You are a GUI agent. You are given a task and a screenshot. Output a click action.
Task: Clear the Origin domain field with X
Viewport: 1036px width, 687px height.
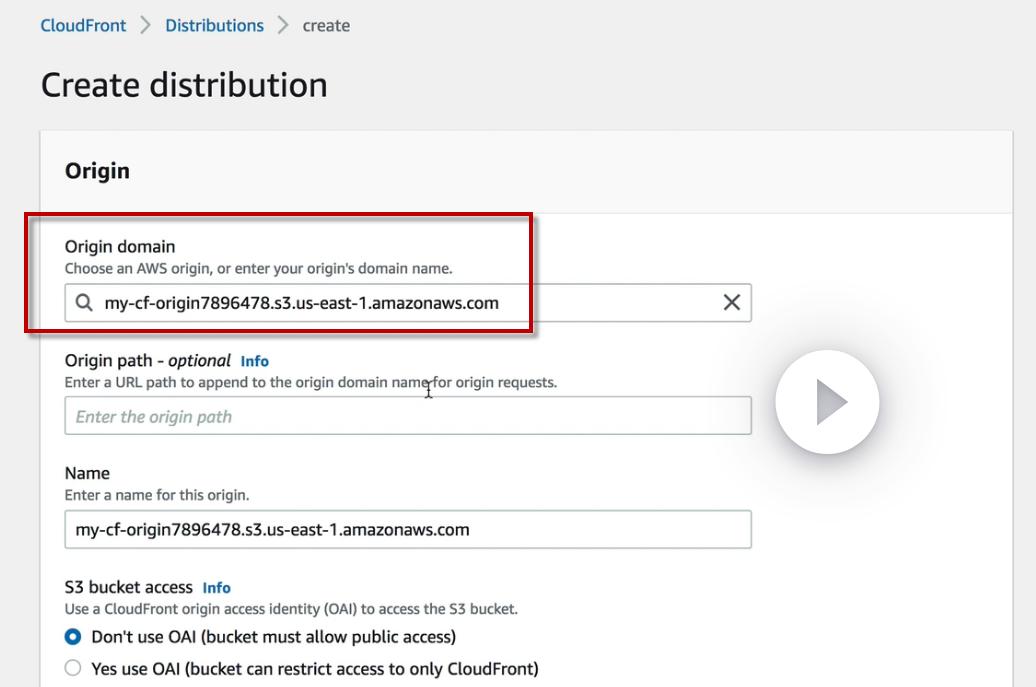coord(731,303)
